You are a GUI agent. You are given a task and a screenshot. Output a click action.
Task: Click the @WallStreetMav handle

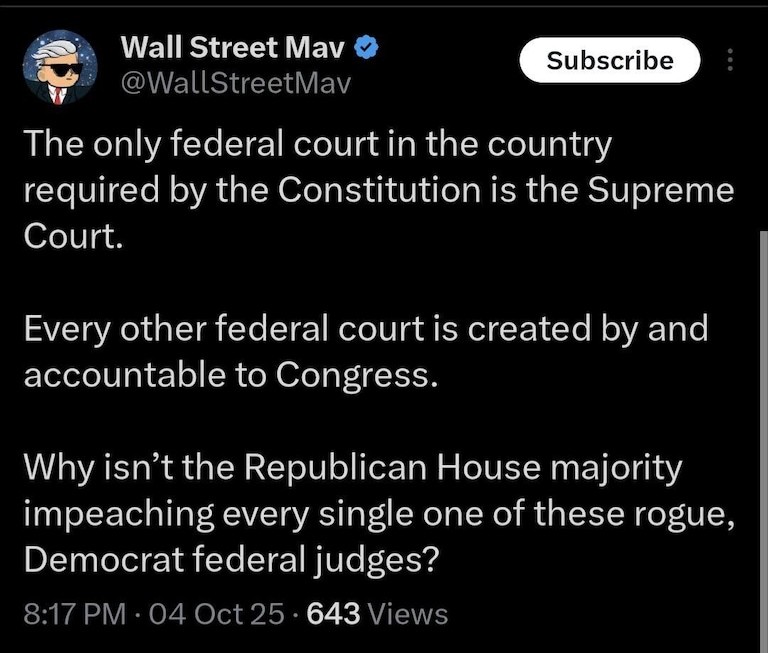coord(235,83)
